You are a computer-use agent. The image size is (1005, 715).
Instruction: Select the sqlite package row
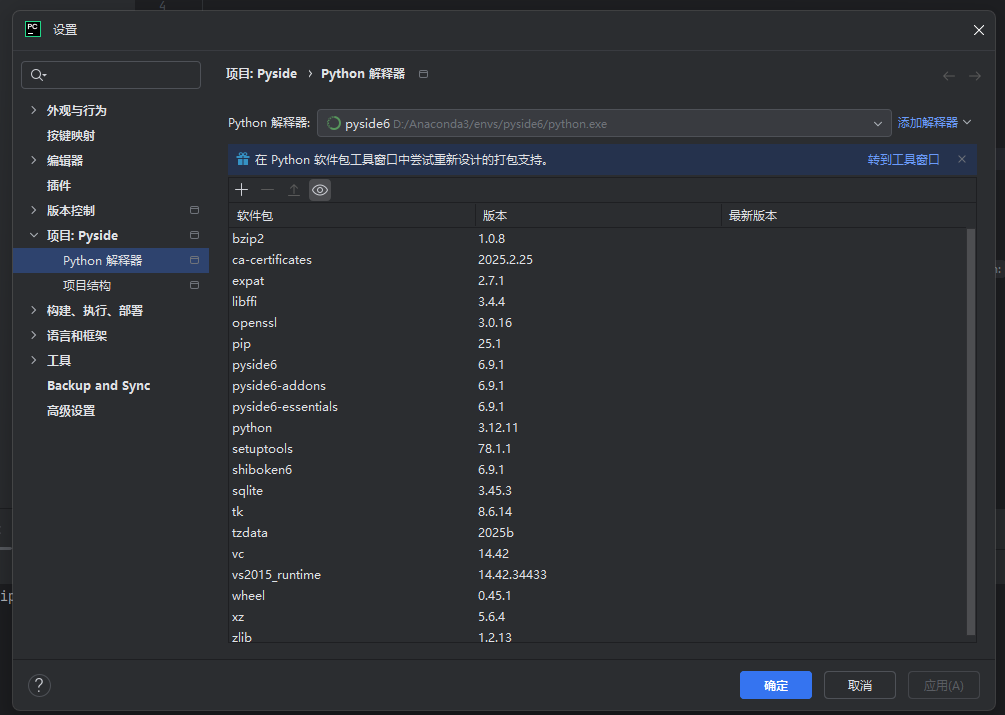[x=597, y=491]
